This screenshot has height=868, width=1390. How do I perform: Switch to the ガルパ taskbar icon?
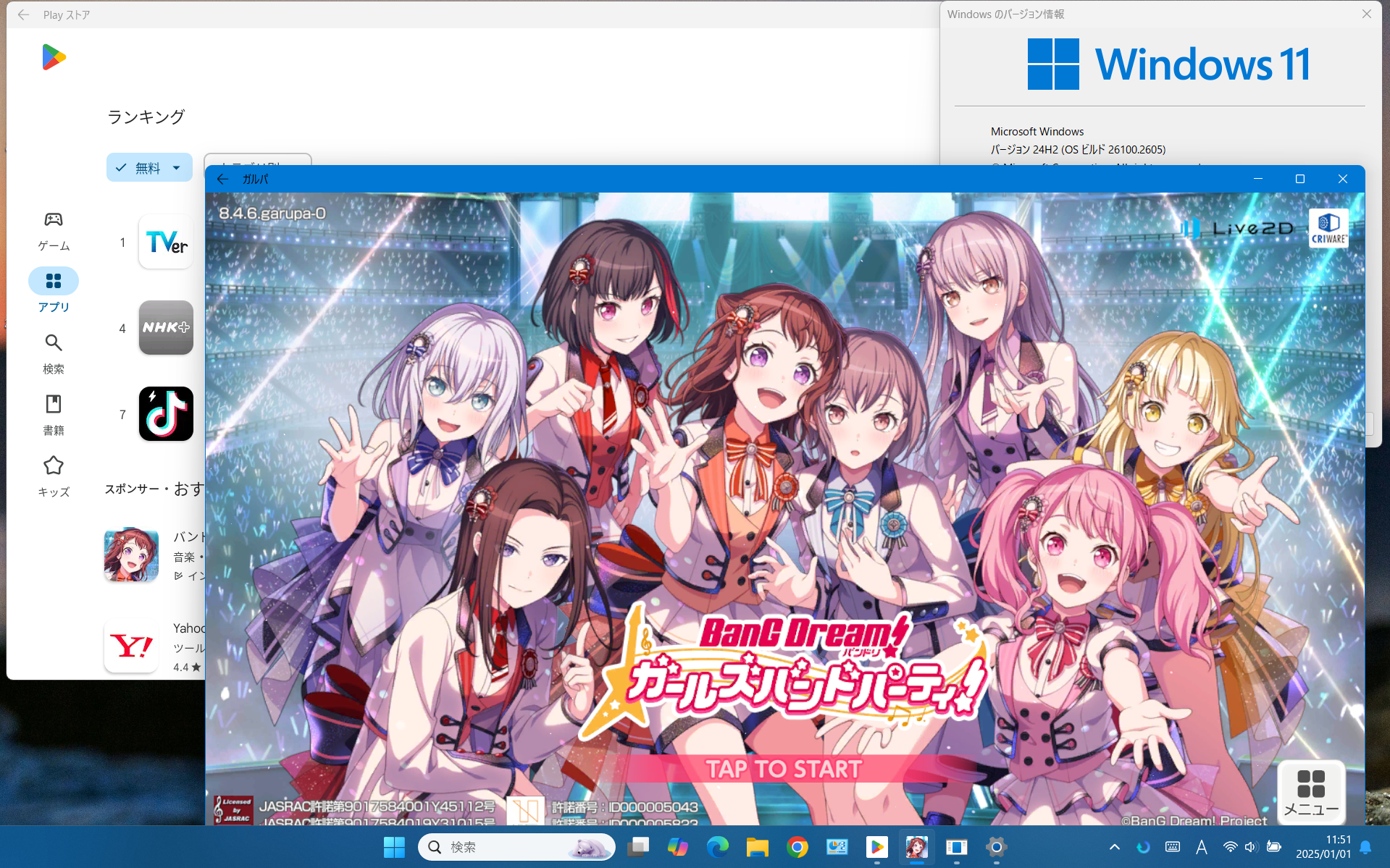click(917, 847)
